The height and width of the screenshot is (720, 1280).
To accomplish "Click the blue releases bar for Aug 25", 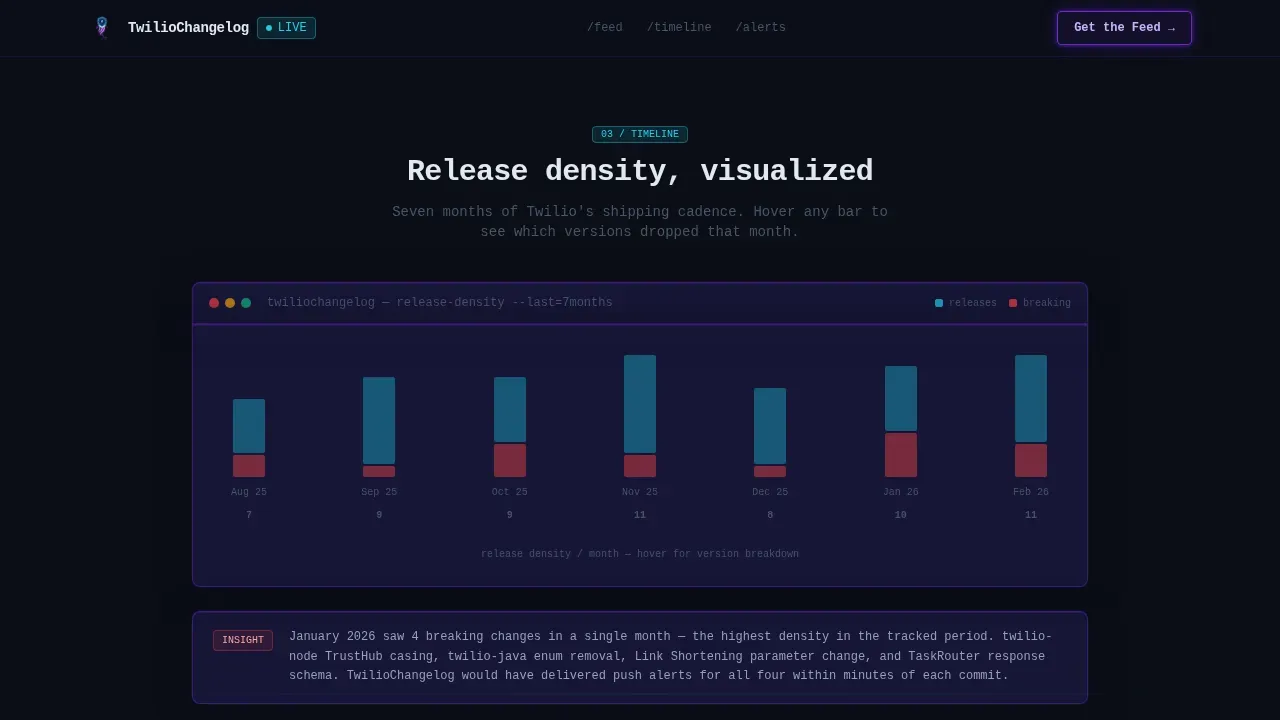I will tap(249, 426).
